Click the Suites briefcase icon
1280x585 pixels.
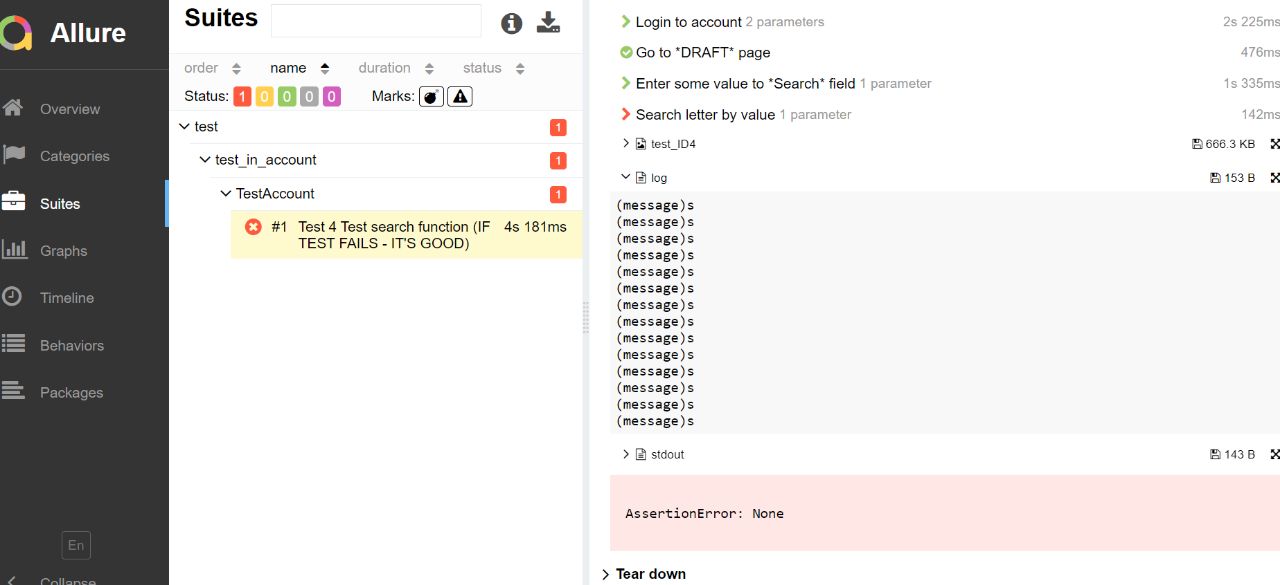coord(13,202)
